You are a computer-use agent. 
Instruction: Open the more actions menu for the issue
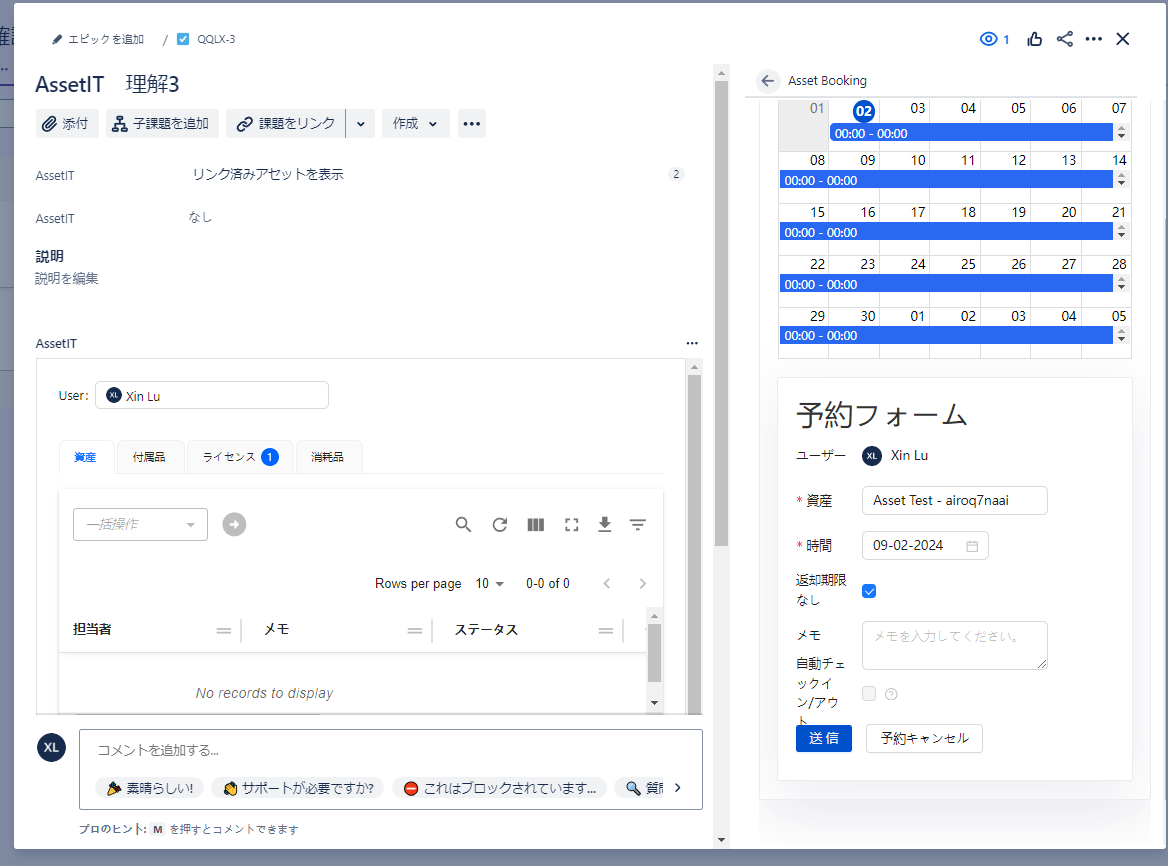tap(1094, 39)
